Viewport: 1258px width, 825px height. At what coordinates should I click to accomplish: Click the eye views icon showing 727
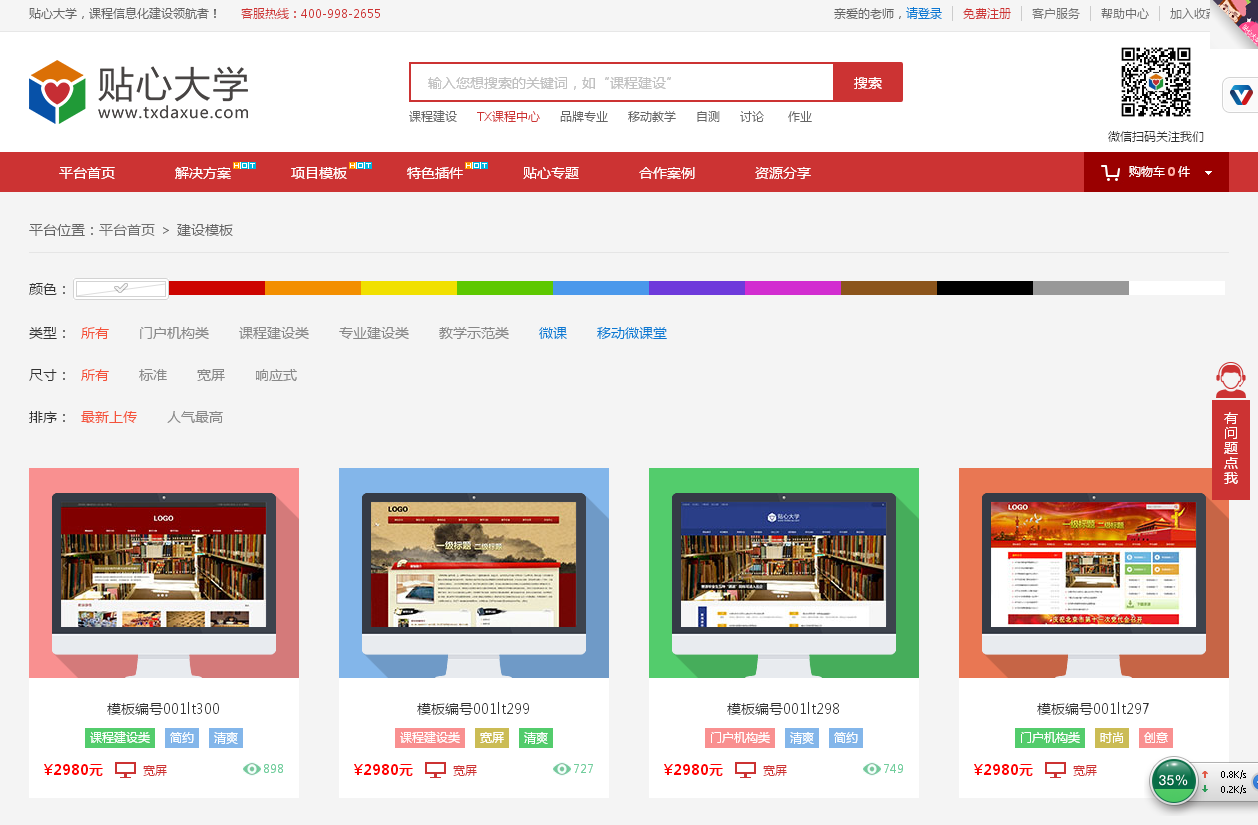[x=562, y=769]
